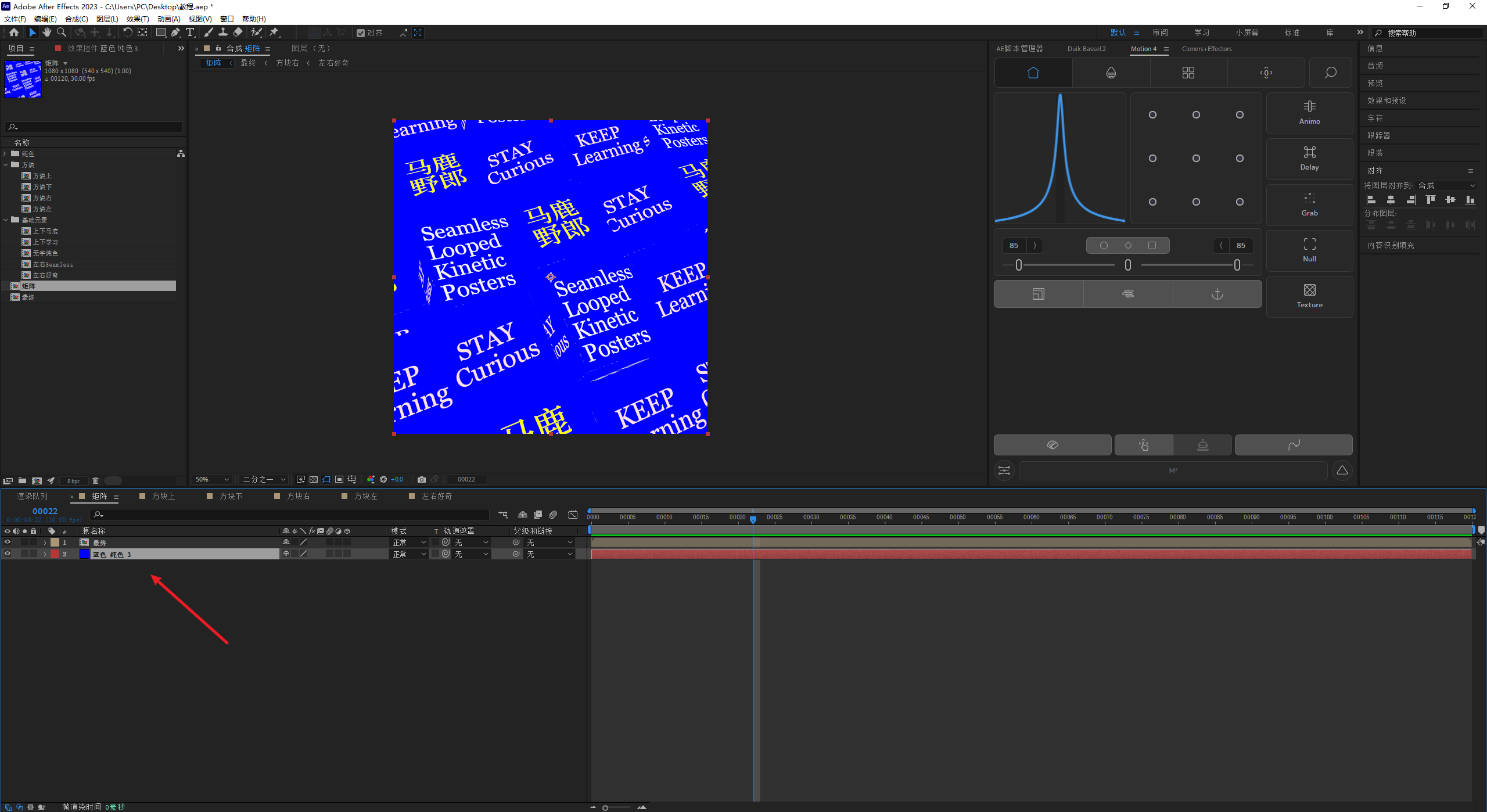Open the 50% magnification dropdown
1487x812 pixels.
213,479
